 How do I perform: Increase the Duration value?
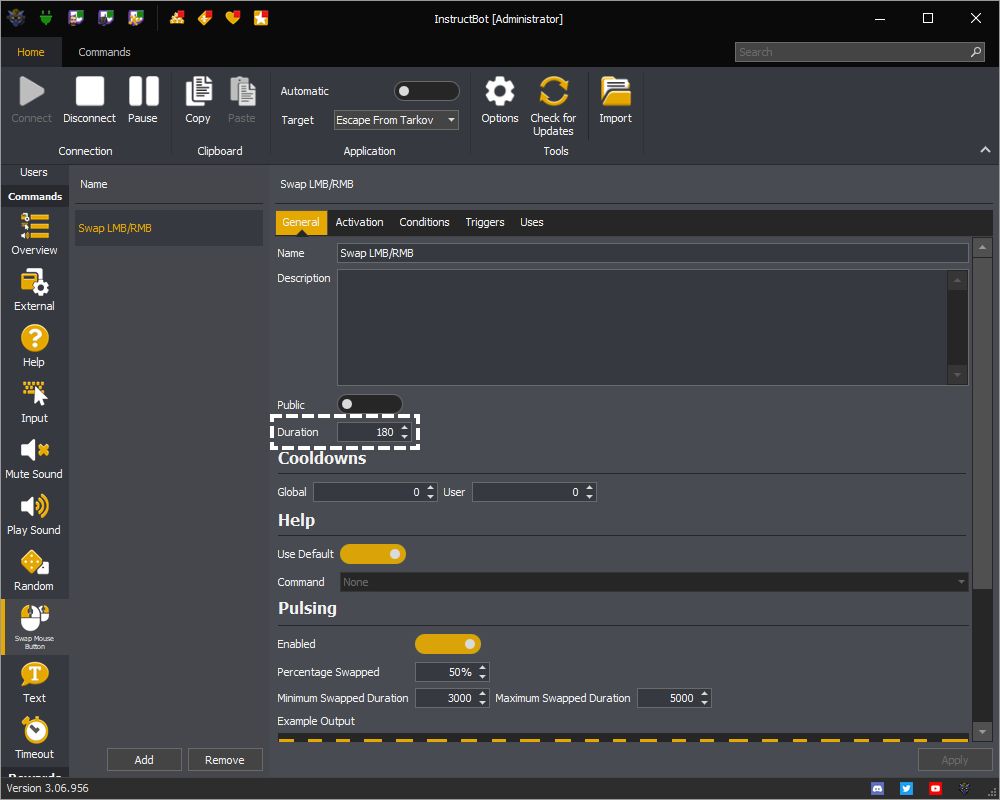pos(404,427)
